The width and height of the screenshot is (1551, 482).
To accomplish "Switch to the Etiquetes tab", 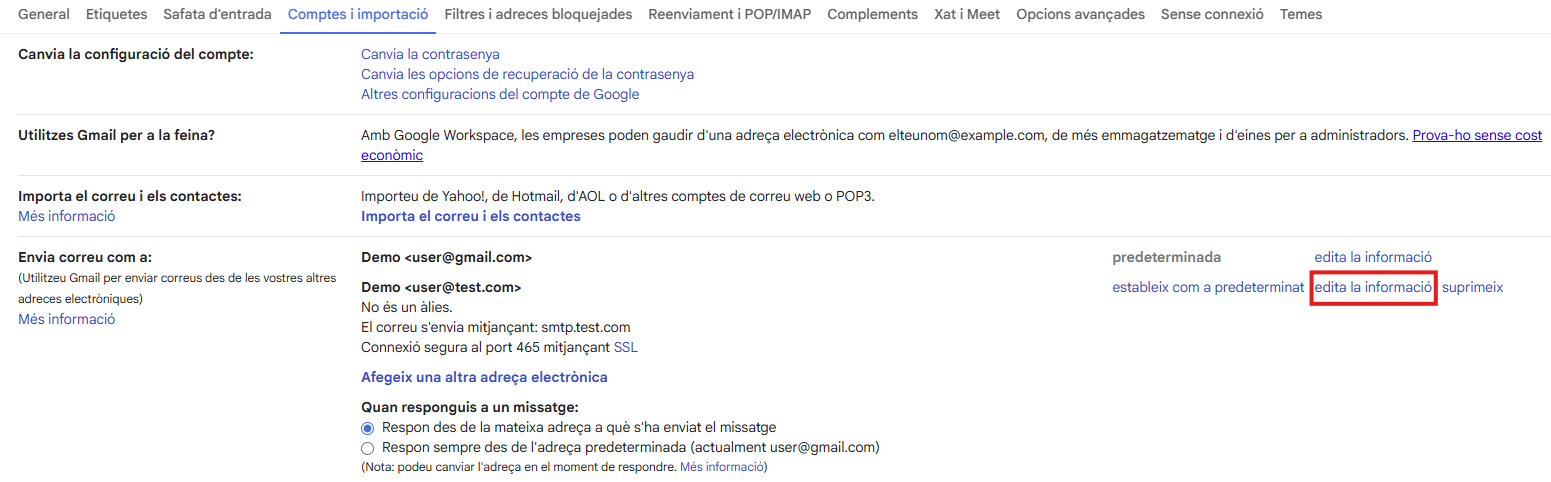I will (x=116, y=14).
